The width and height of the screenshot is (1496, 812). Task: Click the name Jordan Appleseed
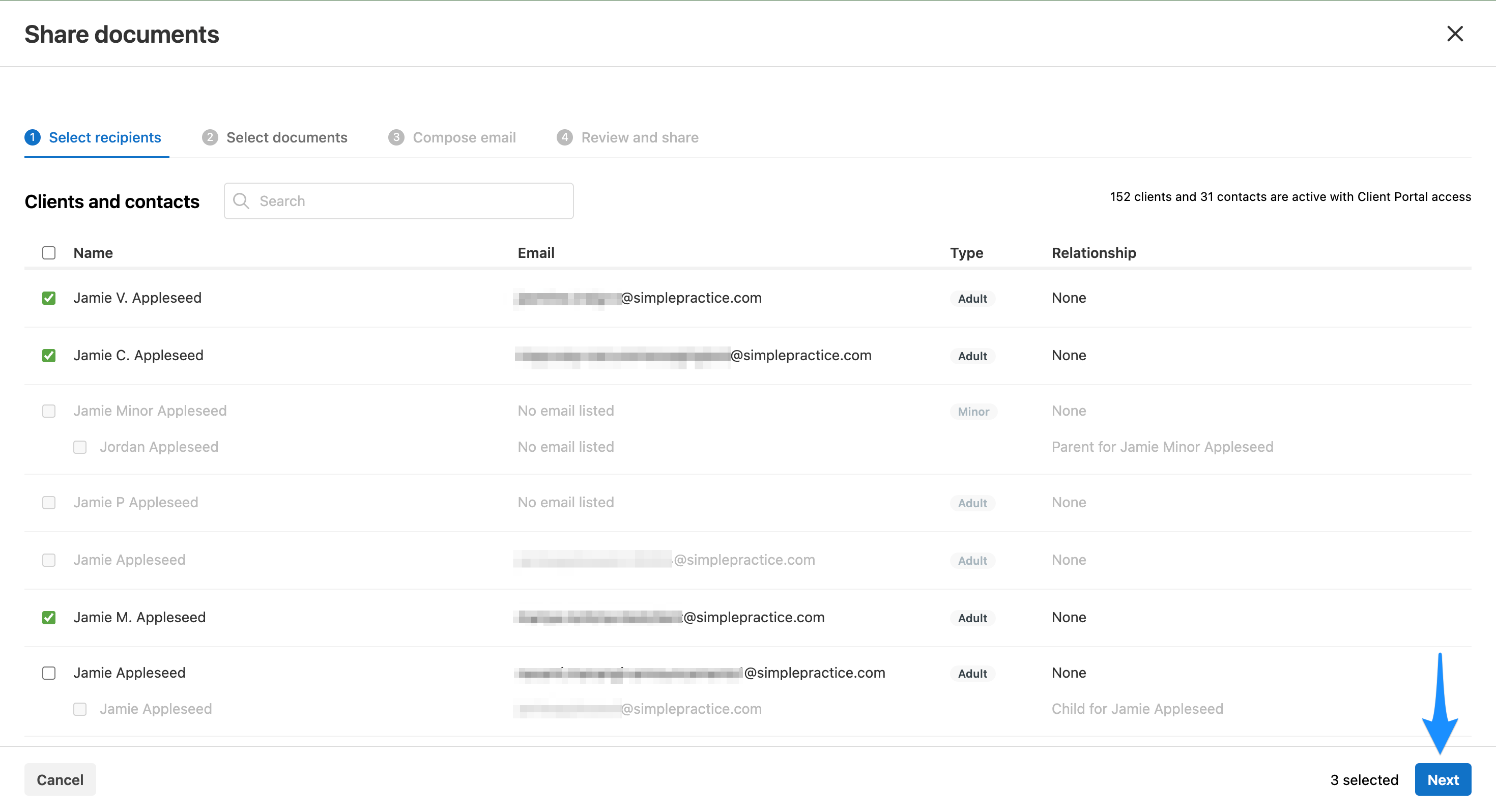click(x=159, y=447)
